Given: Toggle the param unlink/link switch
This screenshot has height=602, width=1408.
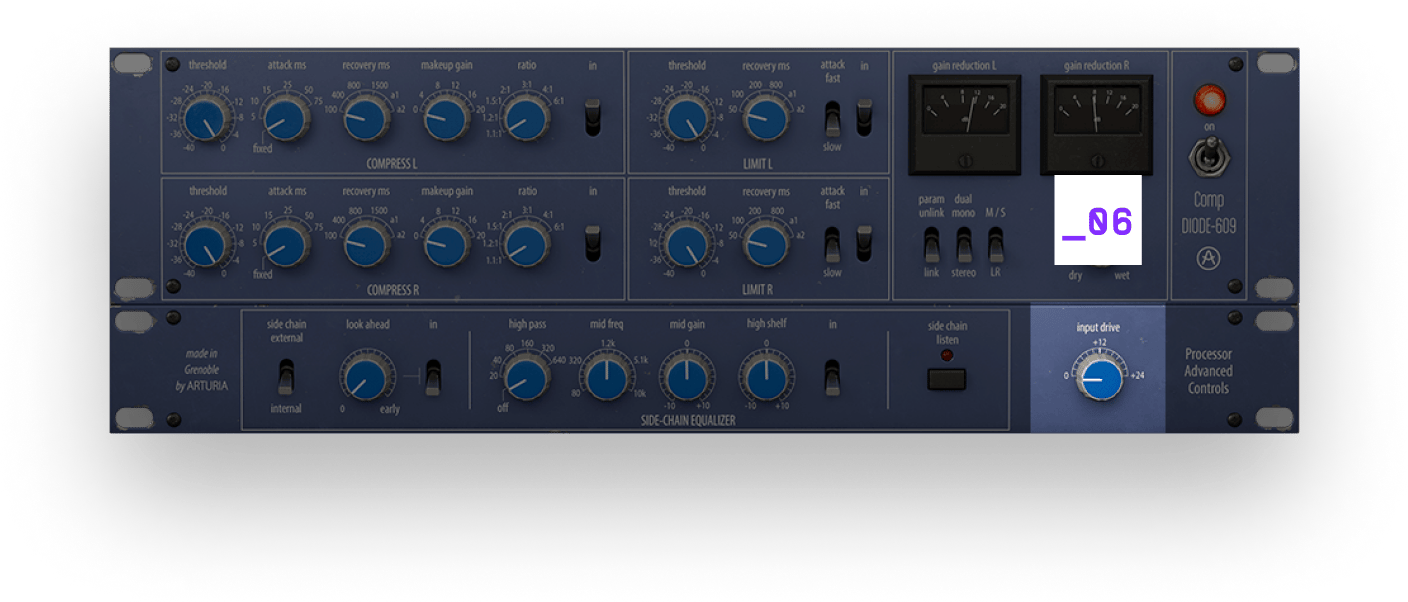Looking at the screenshot, I should tap(931, 245).
